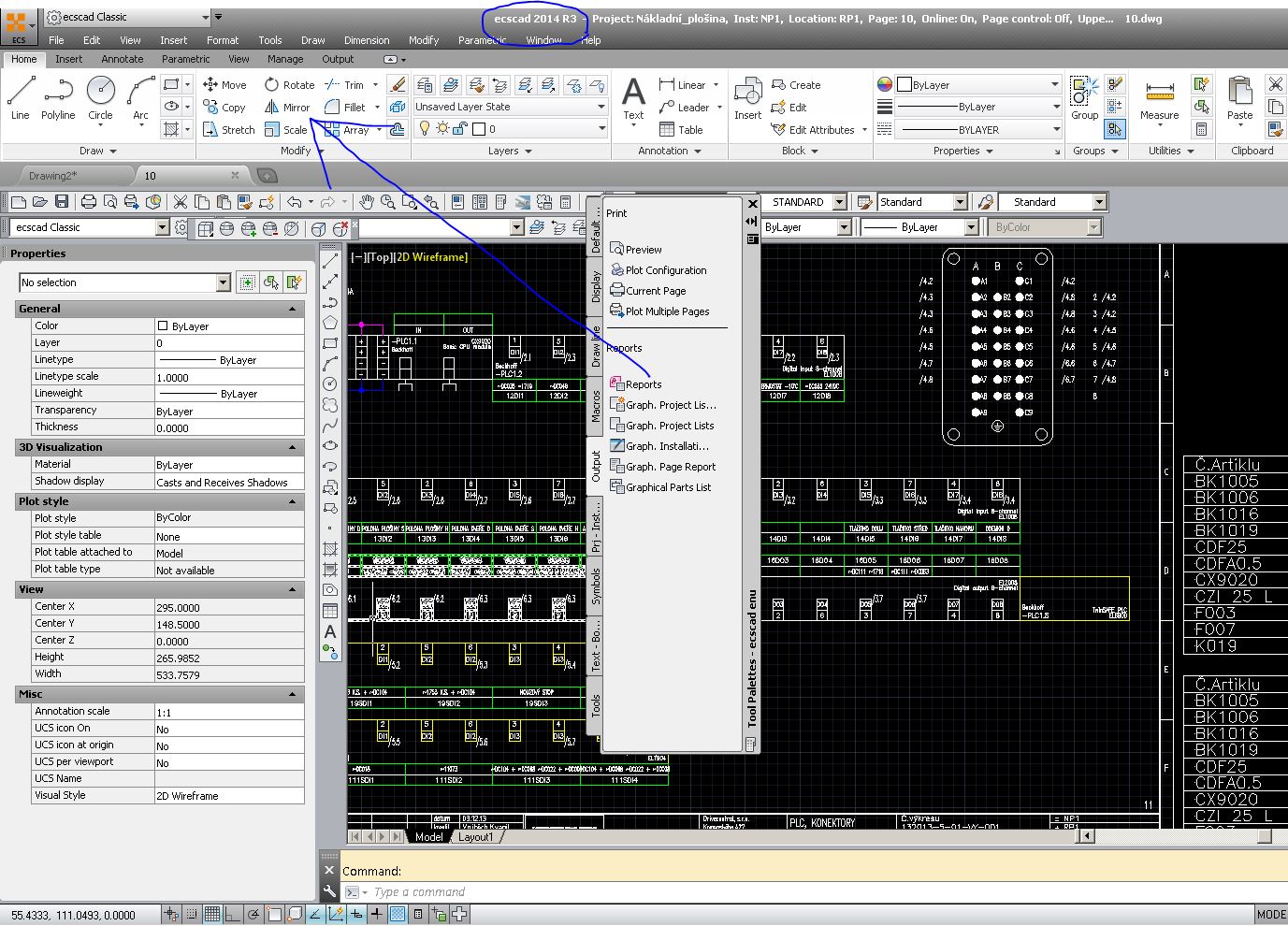Viewport: 1288px width, 926px height.
Task: Open the ByLayer color control in the toolbar
Action: tap(806, 227)
